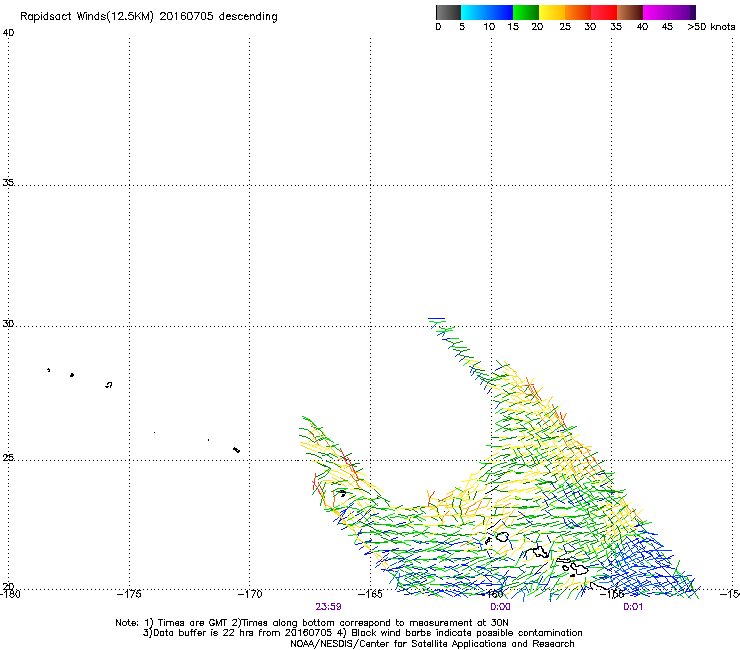Click the '-170' longitude axis label
740x650 pixels.
click(250, 594)
